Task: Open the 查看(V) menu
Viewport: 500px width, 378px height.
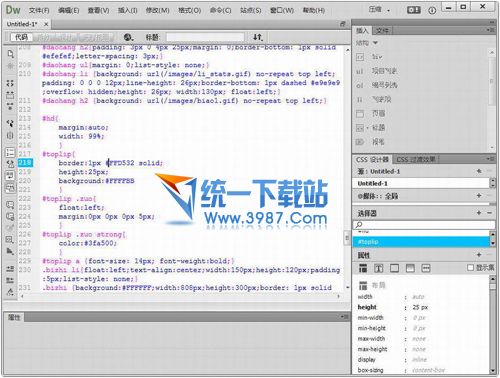Action: point(98,10)
